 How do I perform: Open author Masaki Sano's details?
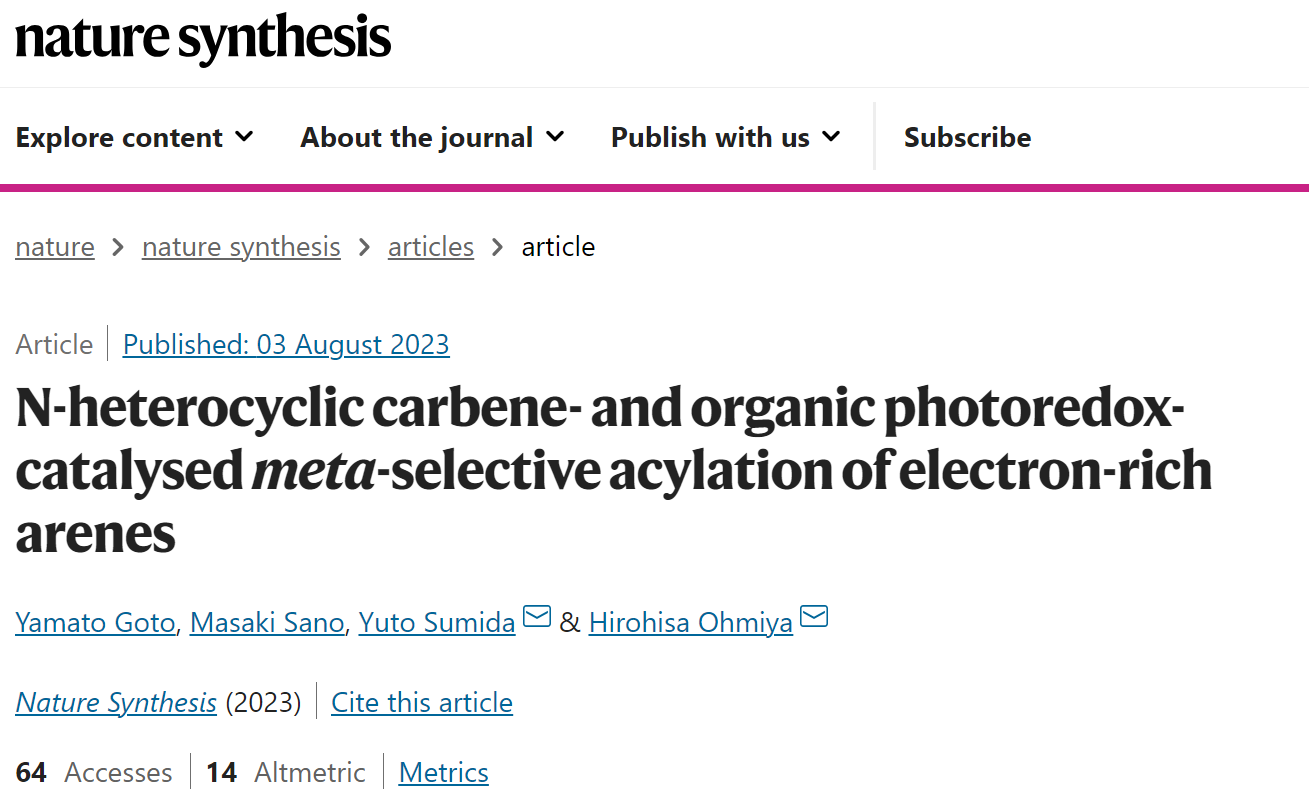268,622
